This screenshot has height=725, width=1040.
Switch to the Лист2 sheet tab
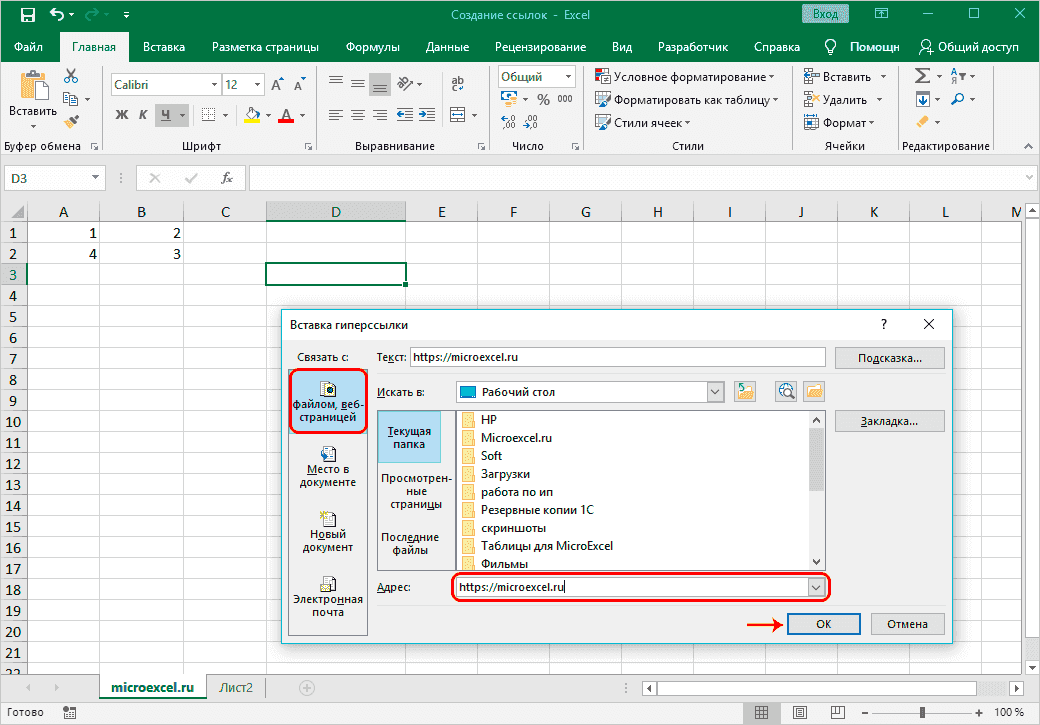236,688
